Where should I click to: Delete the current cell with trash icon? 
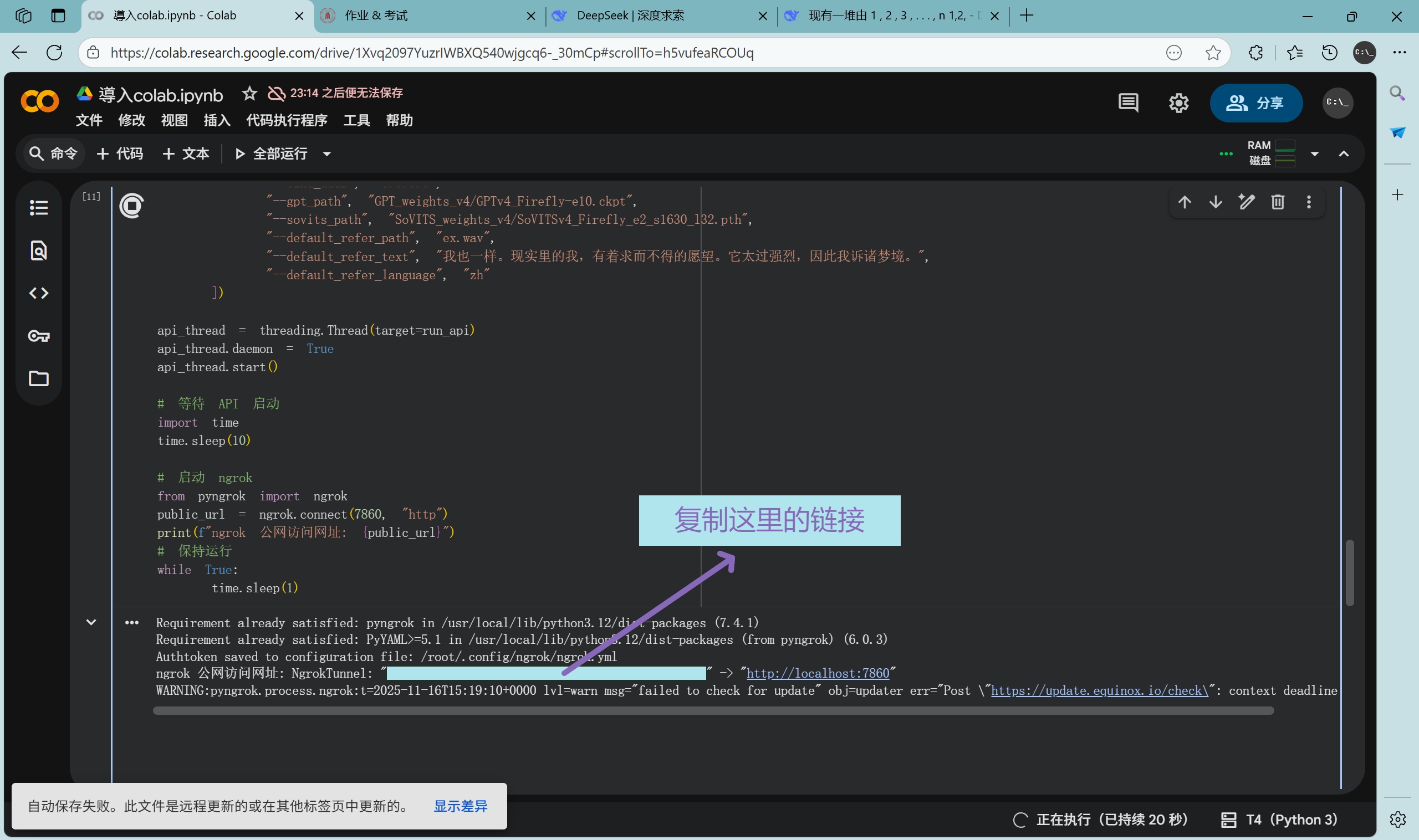1278,202
